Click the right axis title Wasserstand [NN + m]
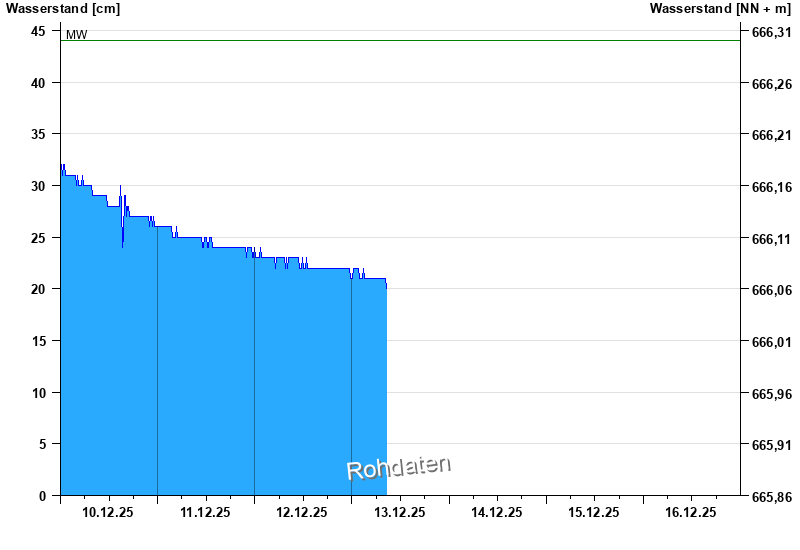 point(720,9)
